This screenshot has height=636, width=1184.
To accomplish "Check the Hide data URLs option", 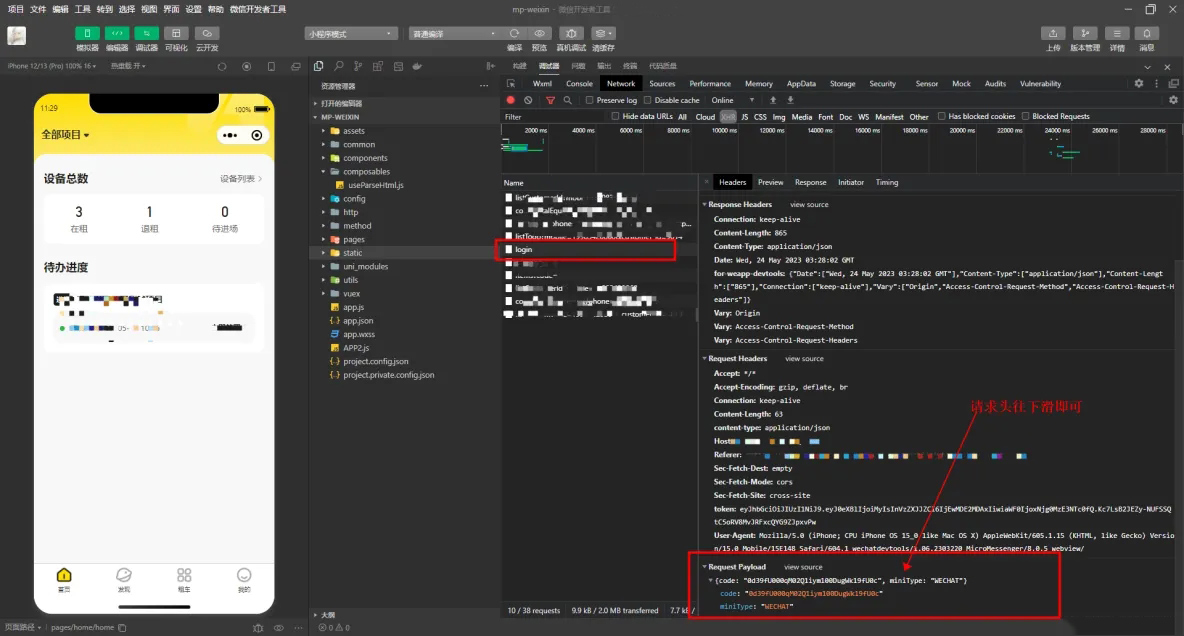I will click(615, 116).
